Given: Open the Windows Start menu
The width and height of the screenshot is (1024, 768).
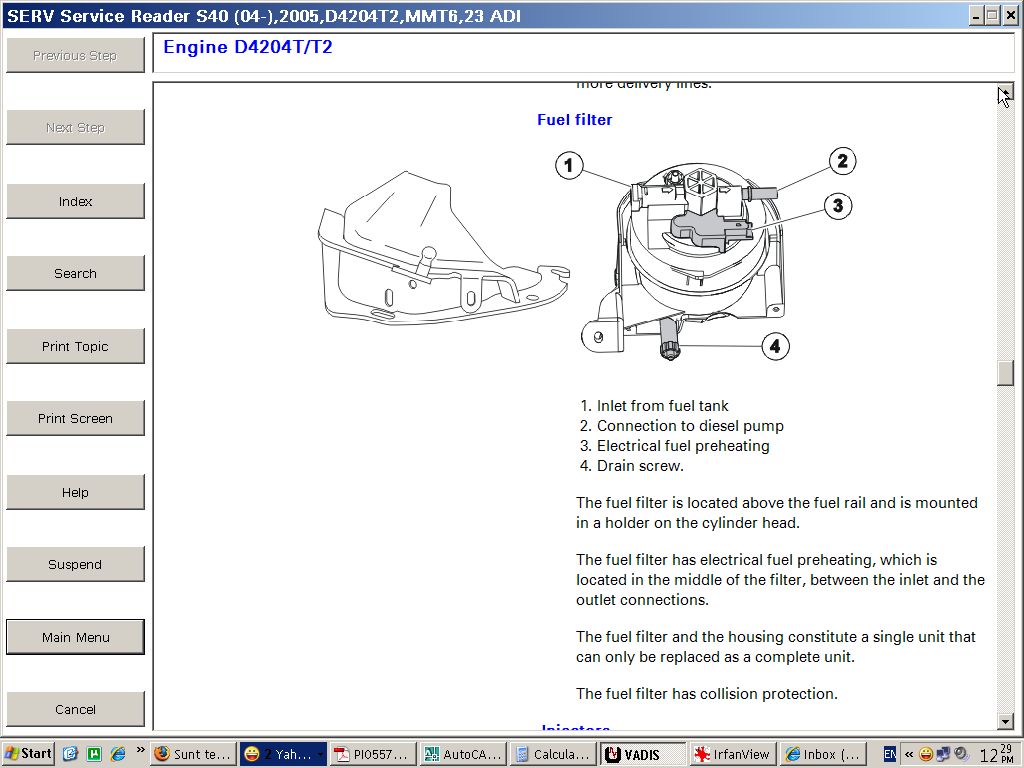Looking at the screenshot, I should tap(28, 754).
